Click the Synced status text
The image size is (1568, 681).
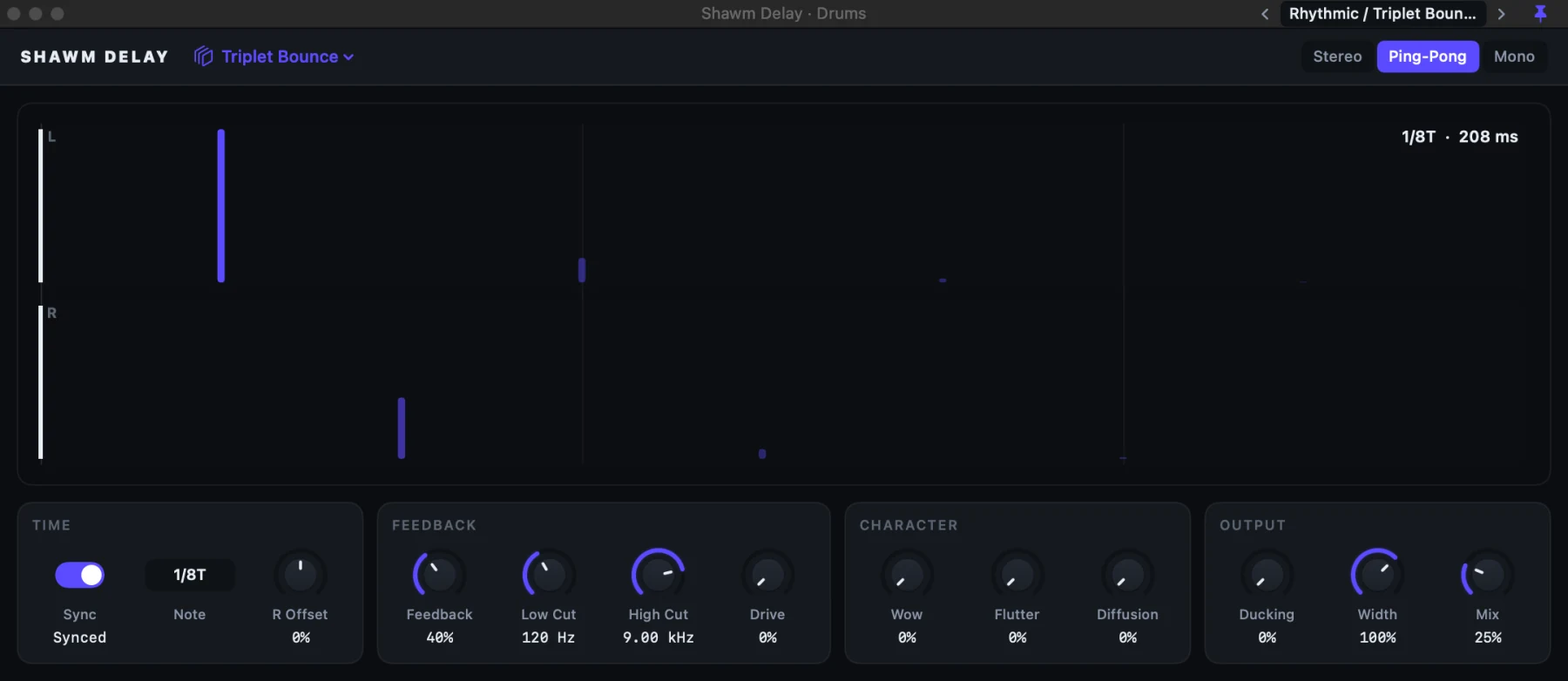click(79, 637)
